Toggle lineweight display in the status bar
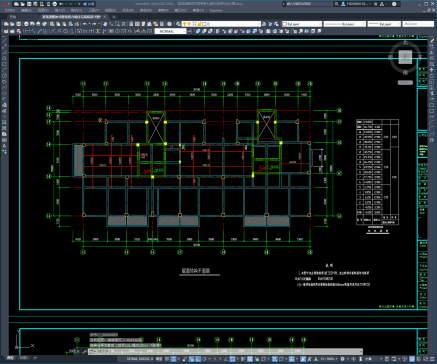Viewport: 437px width, 364px height. pyautogui.click(x=243, y=359)
